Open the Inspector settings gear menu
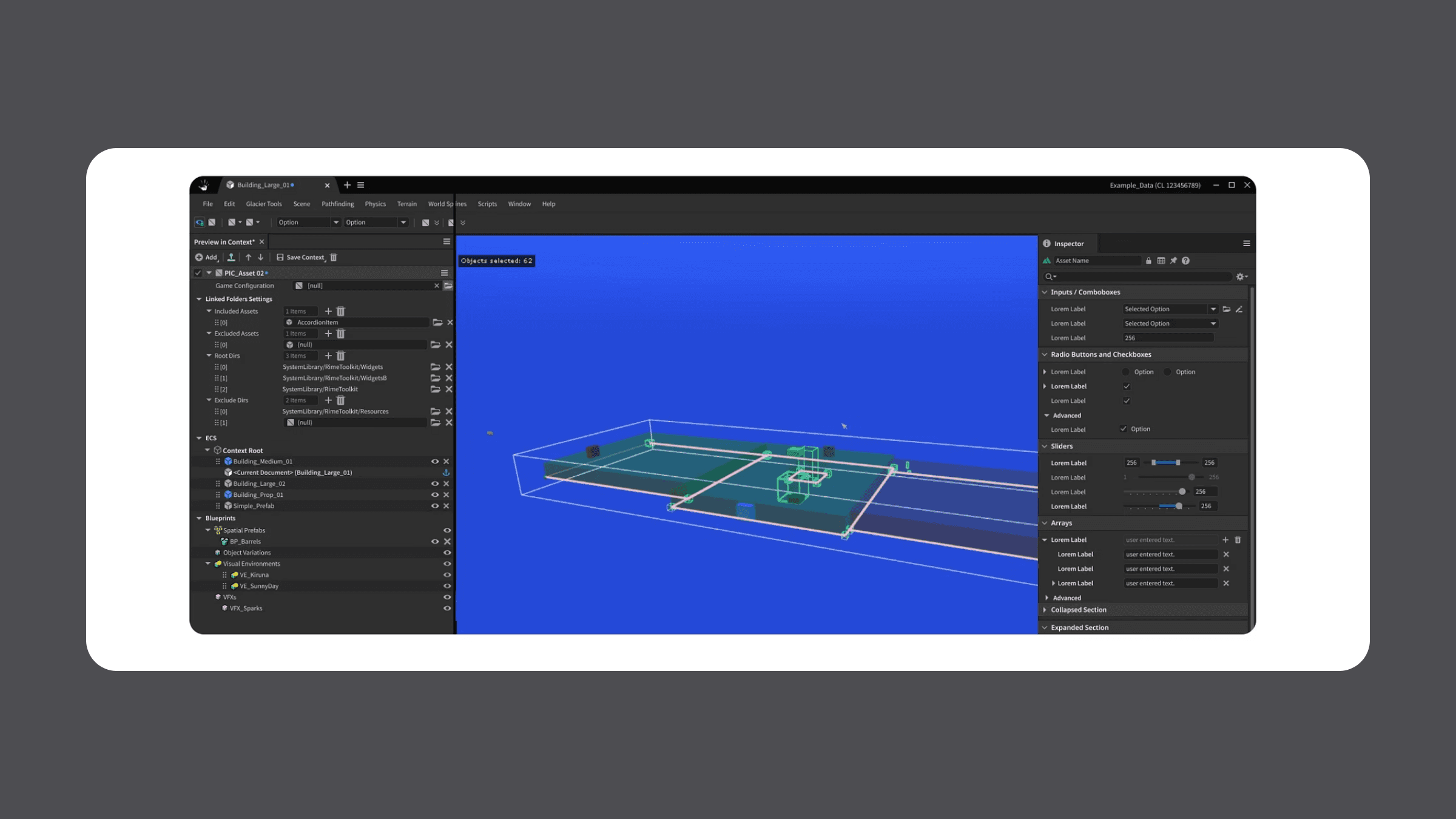Image resolution: width=1456 pixels, height=819 pixels. coord(1241,277)
